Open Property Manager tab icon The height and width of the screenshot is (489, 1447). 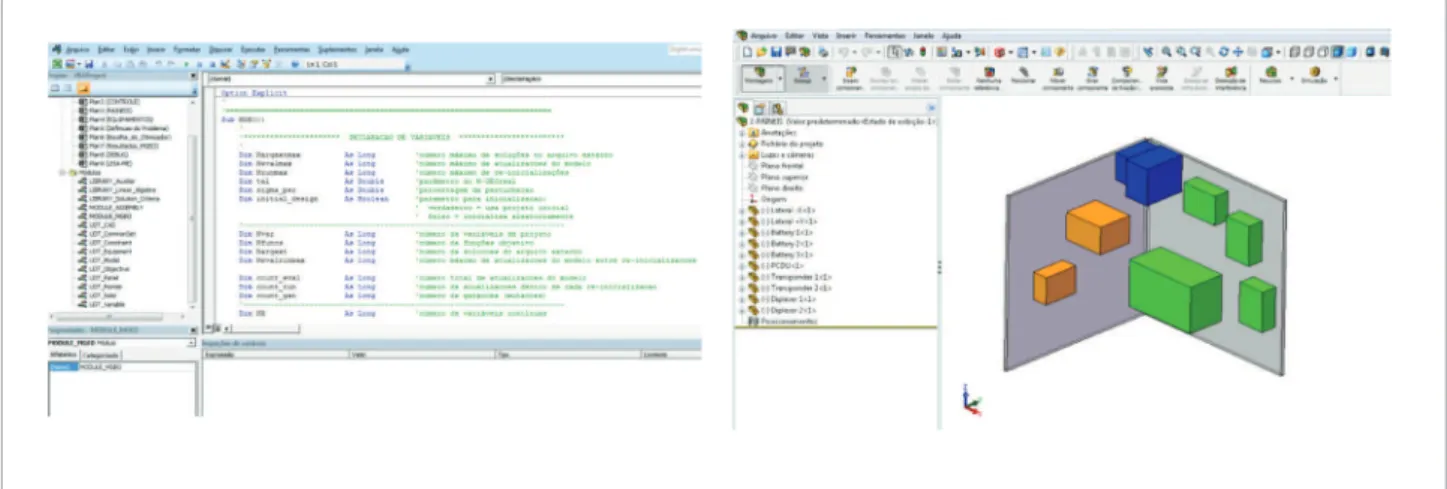click(760, 107)
